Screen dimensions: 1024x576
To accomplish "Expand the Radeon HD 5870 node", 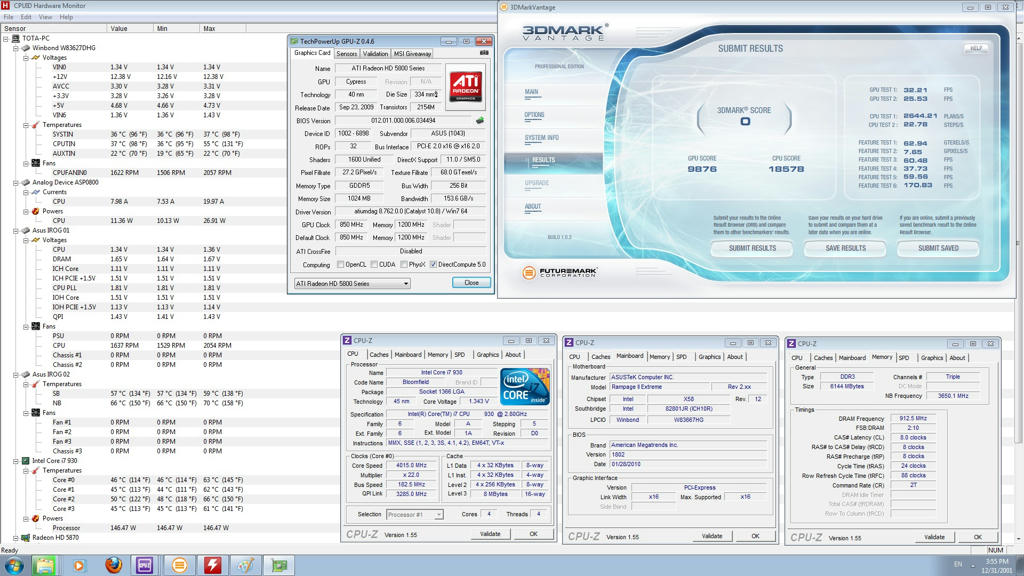I will [16, 538].
